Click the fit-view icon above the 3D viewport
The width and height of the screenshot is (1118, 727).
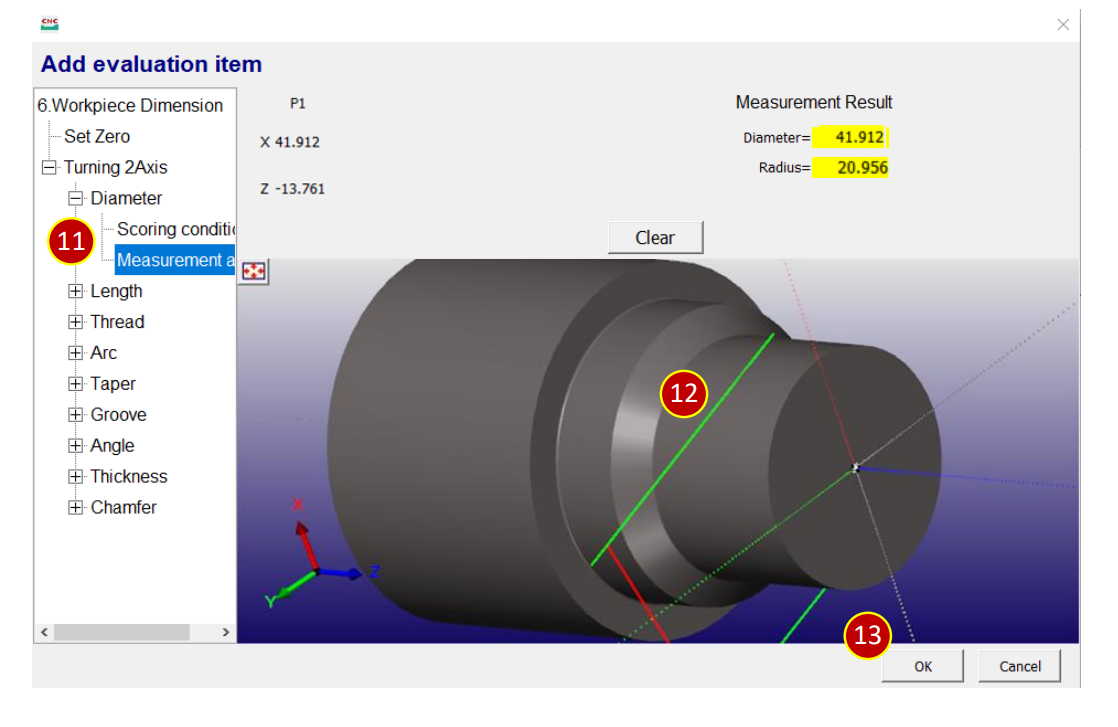click(254, 272)
